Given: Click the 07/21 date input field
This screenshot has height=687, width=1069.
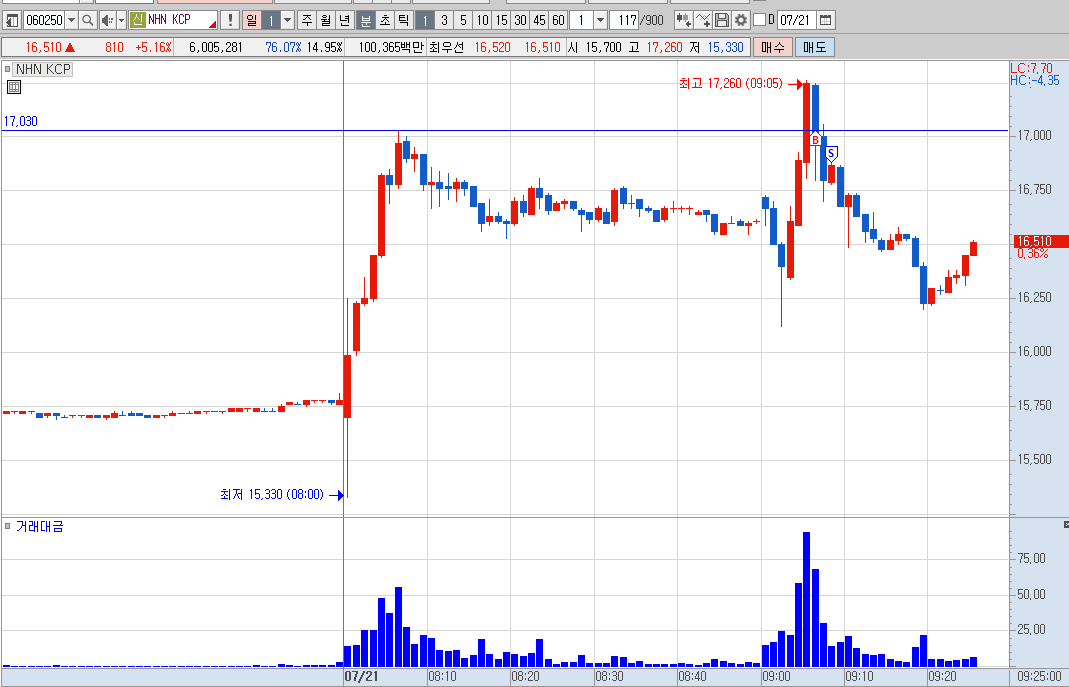Looking at the screenshot, I should [x=796, y=20].
